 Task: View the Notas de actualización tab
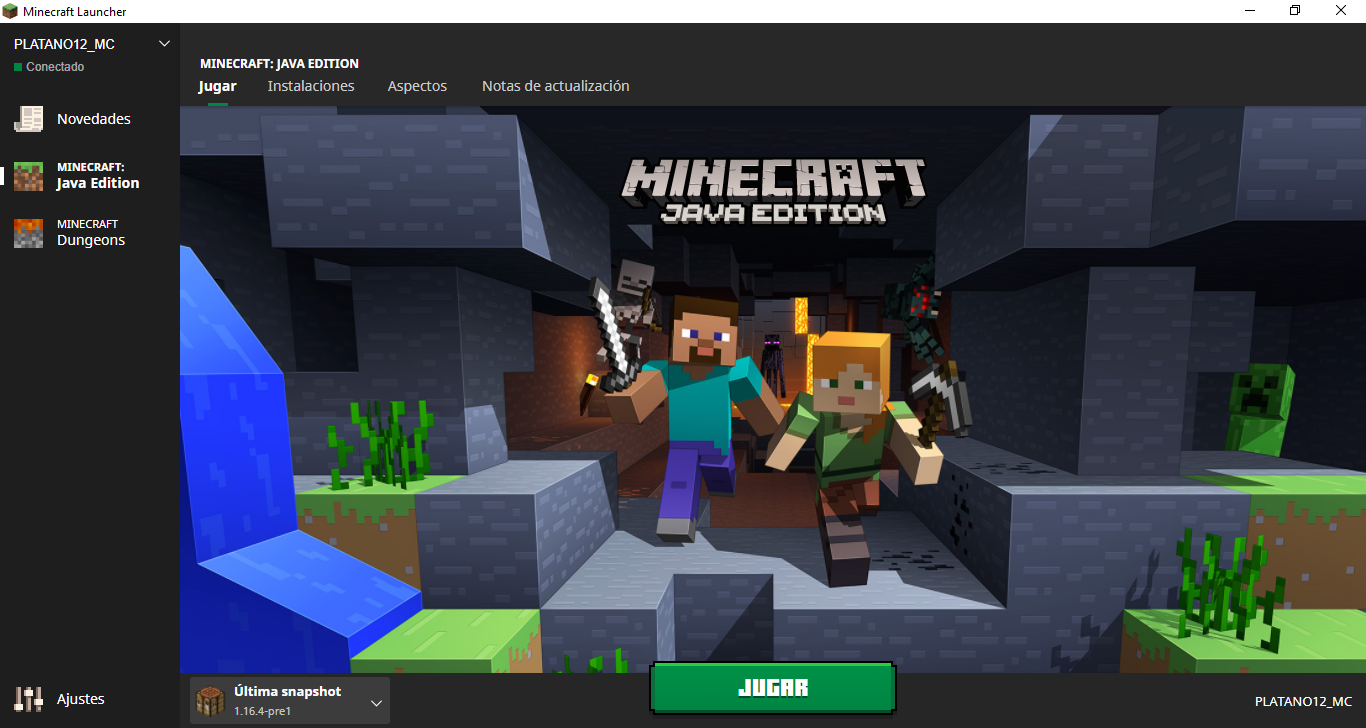[555, 86]
